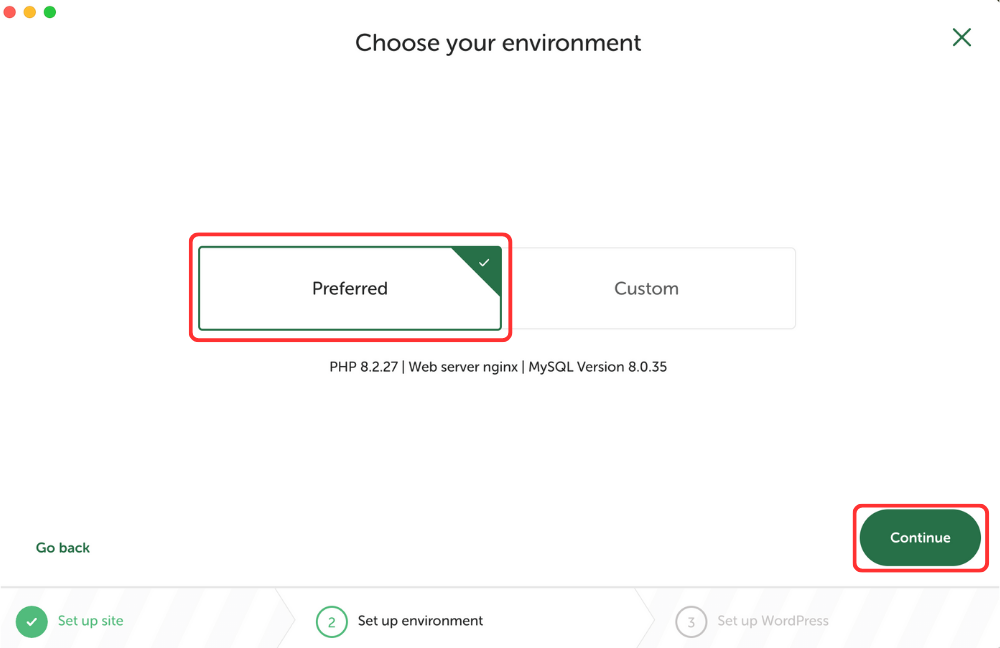This screenshot has height=648, width=1000.
Task: Click the PHP 8.2.27 version text
Action: click(x=363, y=367)
